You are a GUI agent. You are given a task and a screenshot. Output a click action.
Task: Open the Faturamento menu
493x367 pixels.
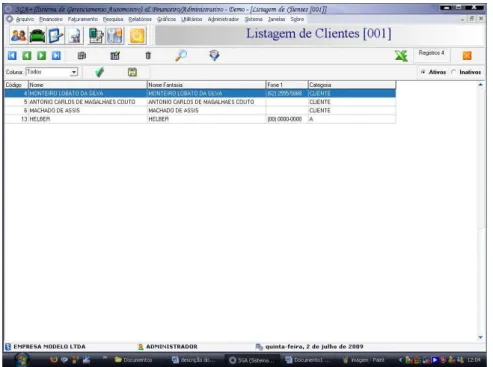[x=83, y=19]
